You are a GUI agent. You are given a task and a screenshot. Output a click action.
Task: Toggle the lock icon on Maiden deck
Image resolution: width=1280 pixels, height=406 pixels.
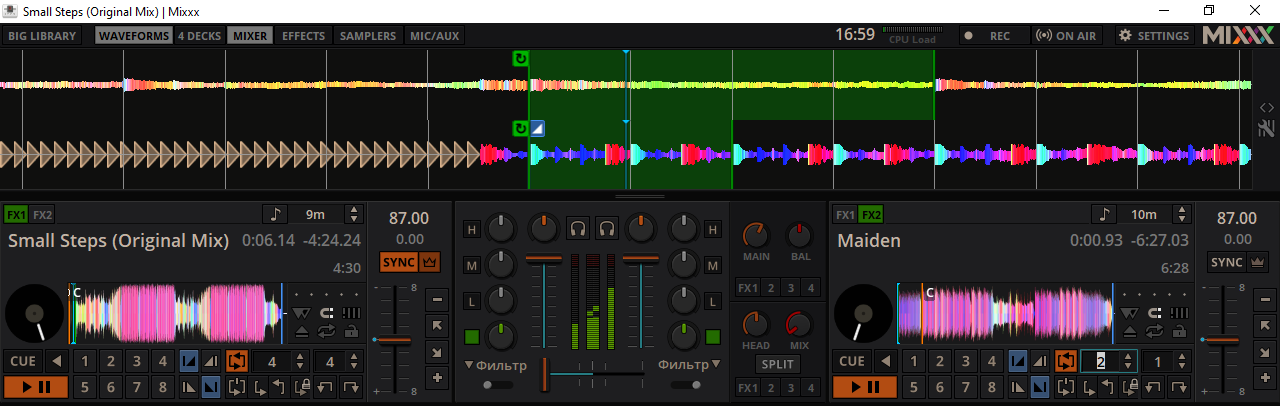pos(1179,332)
